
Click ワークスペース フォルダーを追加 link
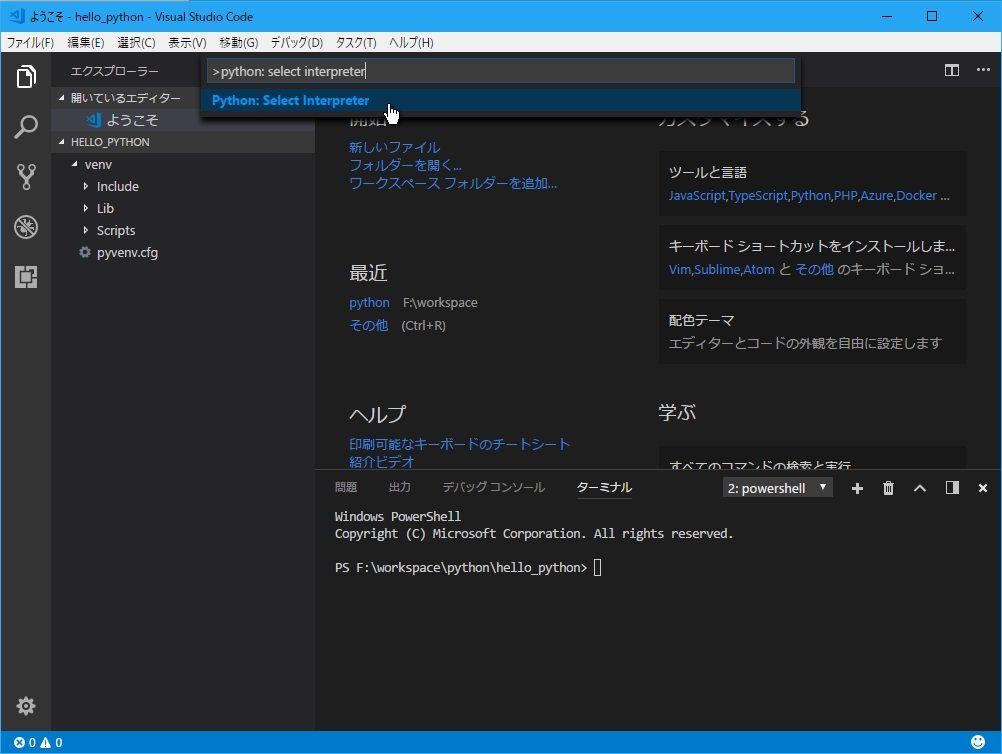click(453, 183)
